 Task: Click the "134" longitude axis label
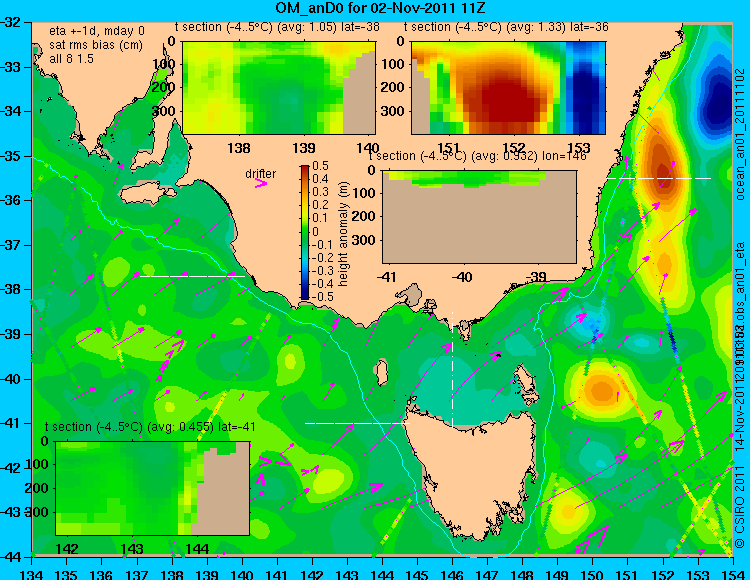(32, 574)
